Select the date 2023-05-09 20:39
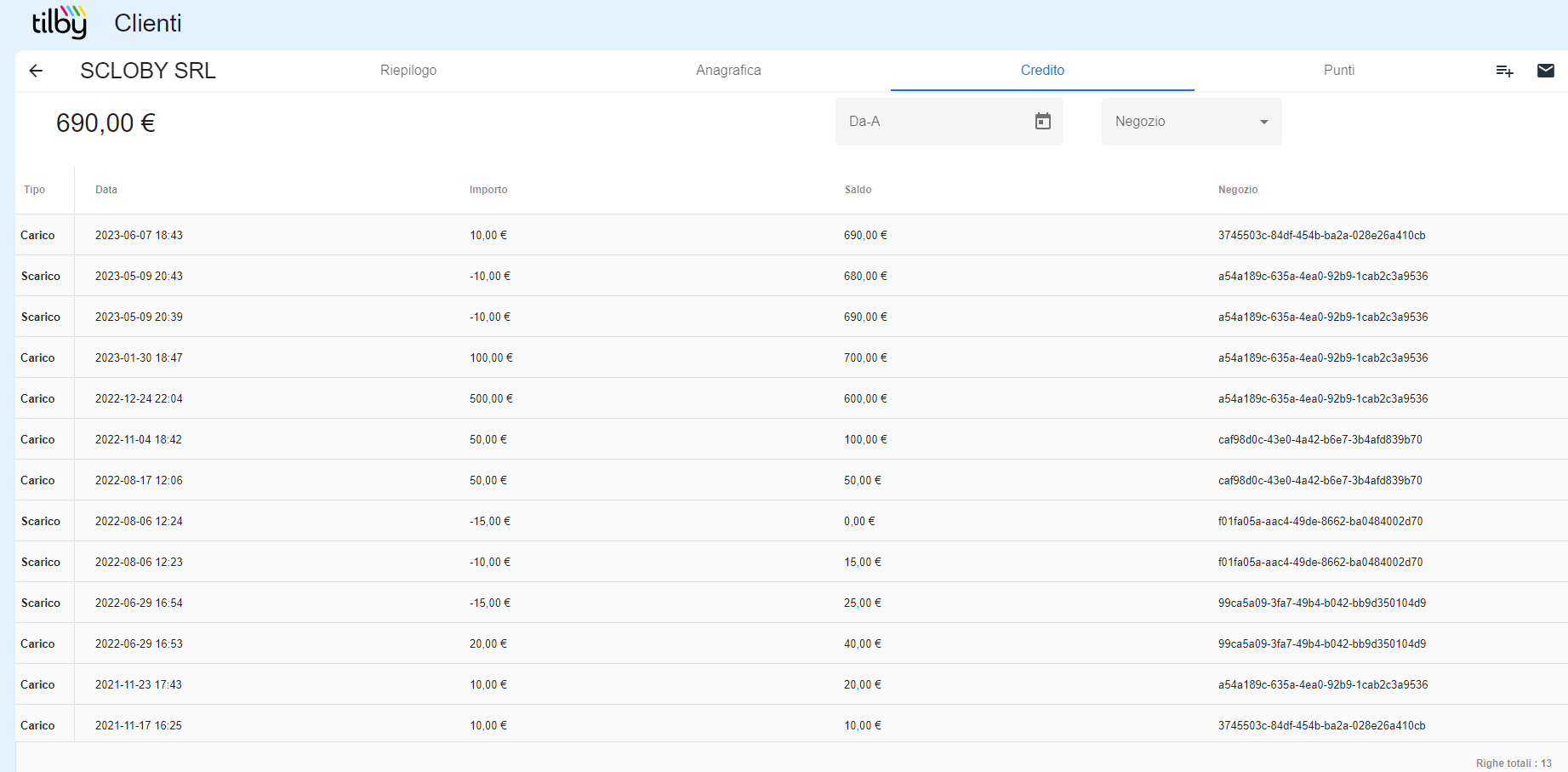This screenshot has width=1568, height=772. click(139, 317)
